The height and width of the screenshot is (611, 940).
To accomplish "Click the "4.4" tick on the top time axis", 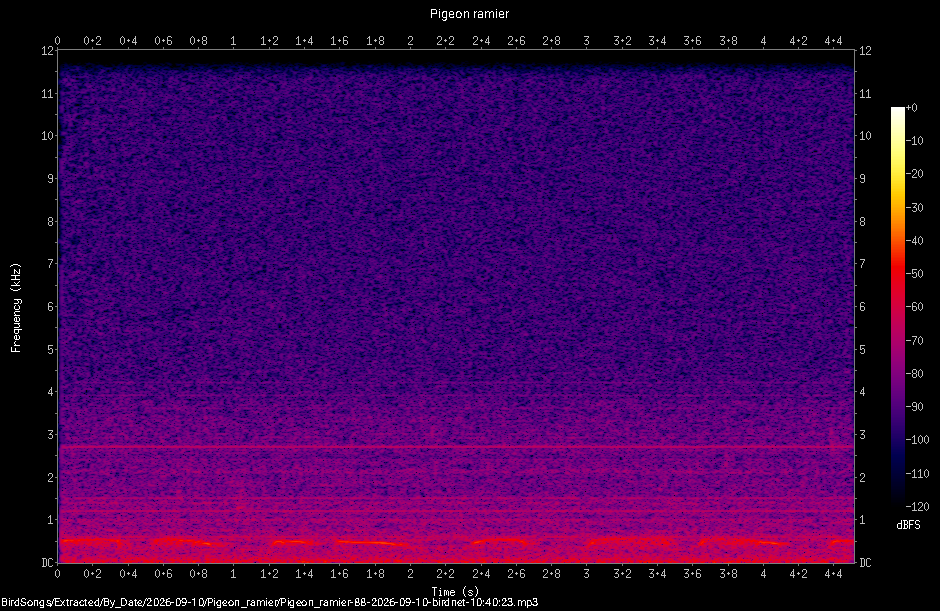I will [833, 41].
